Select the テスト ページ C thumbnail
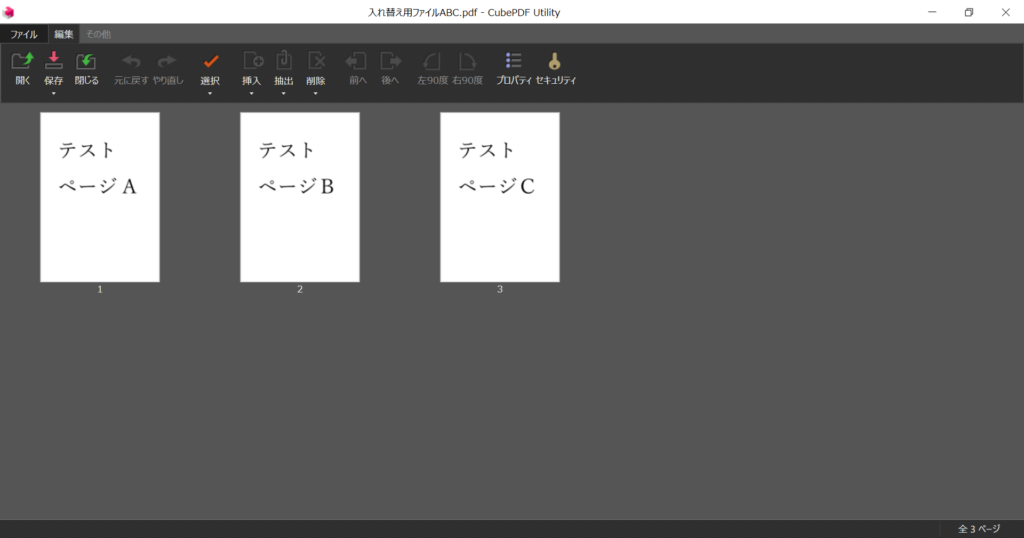The width and height of the screenshot is (1024, 538). (500, 197)
